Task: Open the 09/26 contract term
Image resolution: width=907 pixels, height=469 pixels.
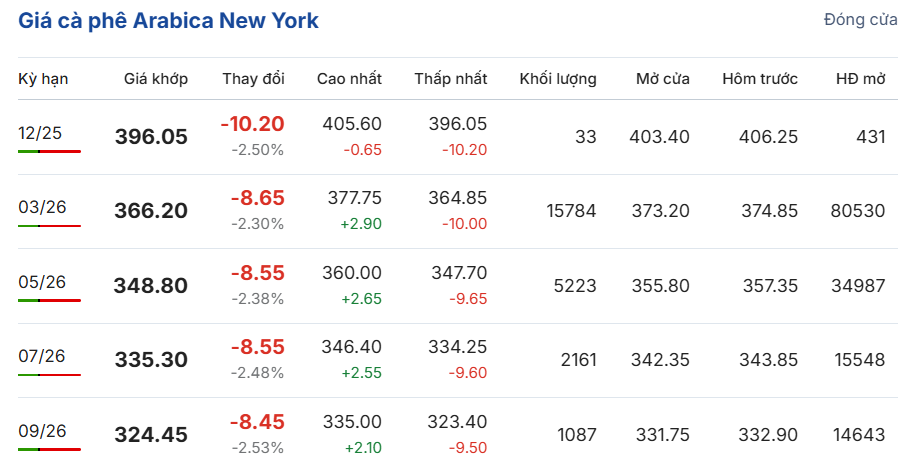Action: point(42,431)
